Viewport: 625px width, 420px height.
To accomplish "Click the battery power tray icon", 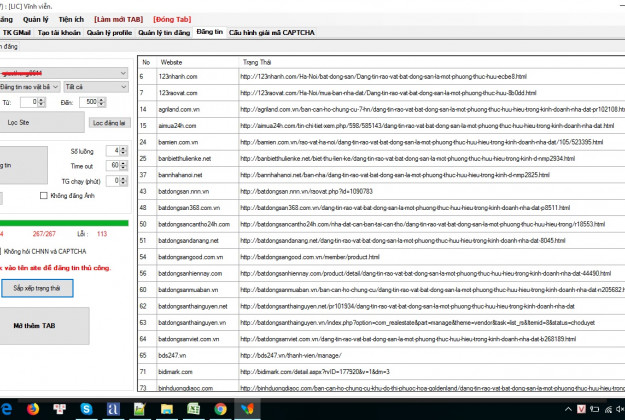I will coord(595,409).
